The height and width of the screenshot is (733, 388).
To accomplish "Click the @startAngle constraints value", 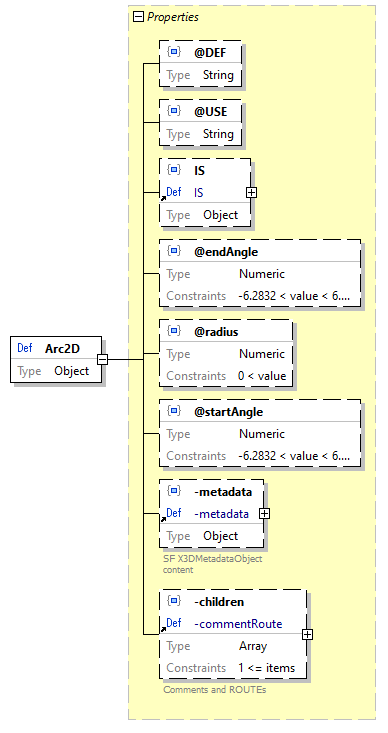I will pyautogui.click(x=294, y=455).
